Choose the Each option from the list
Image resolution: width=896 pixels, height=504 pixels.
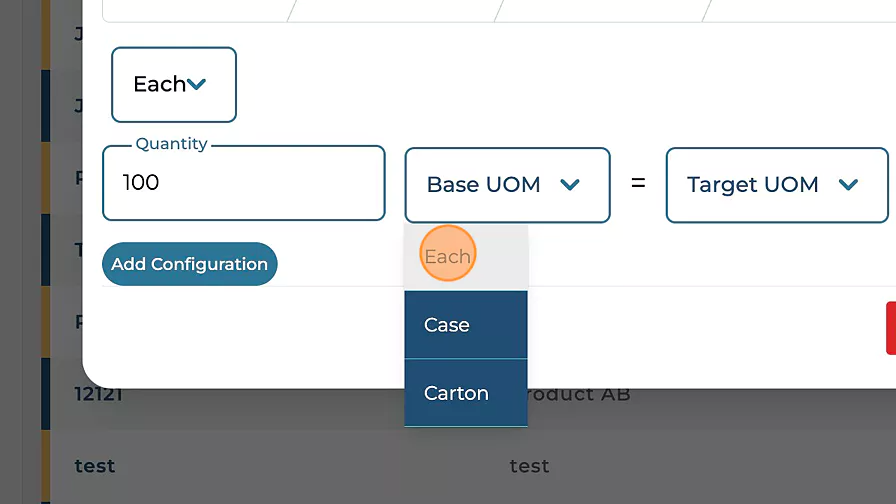(x=447, y=257)
